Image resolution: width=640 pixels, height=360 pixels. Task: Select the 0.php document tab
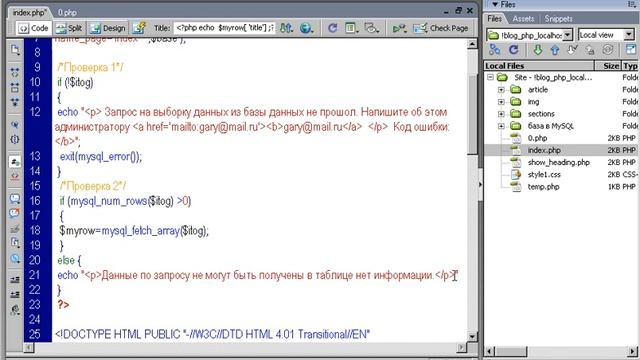[x=67, y=13]
